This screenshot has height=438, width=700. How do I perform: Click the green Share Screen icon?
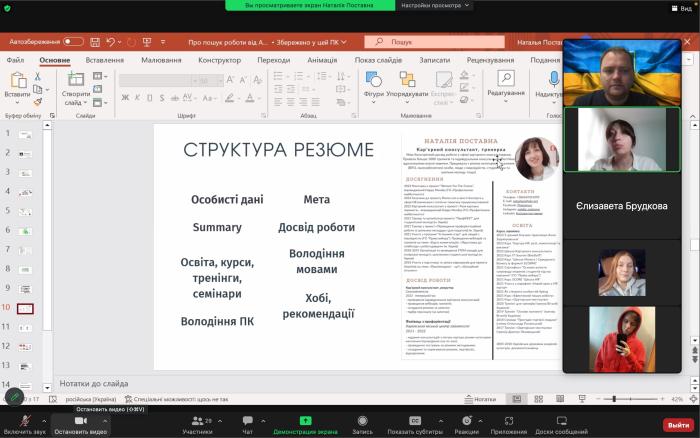pos(305,421)
